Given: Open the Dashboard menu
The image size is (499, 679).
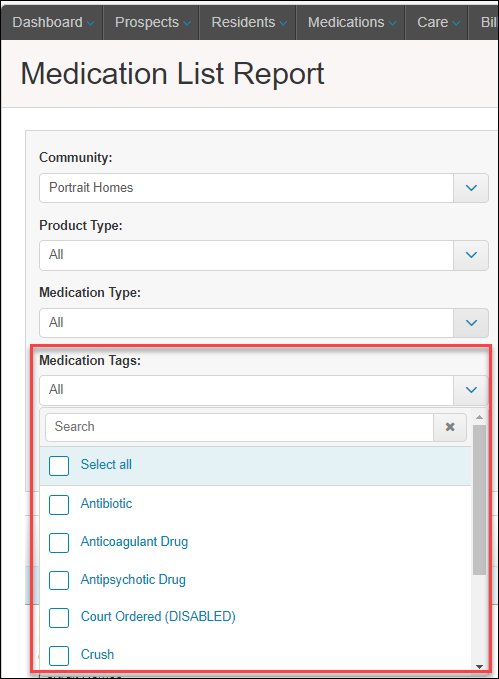Looking at the screenshot, I should pos(53,22).
